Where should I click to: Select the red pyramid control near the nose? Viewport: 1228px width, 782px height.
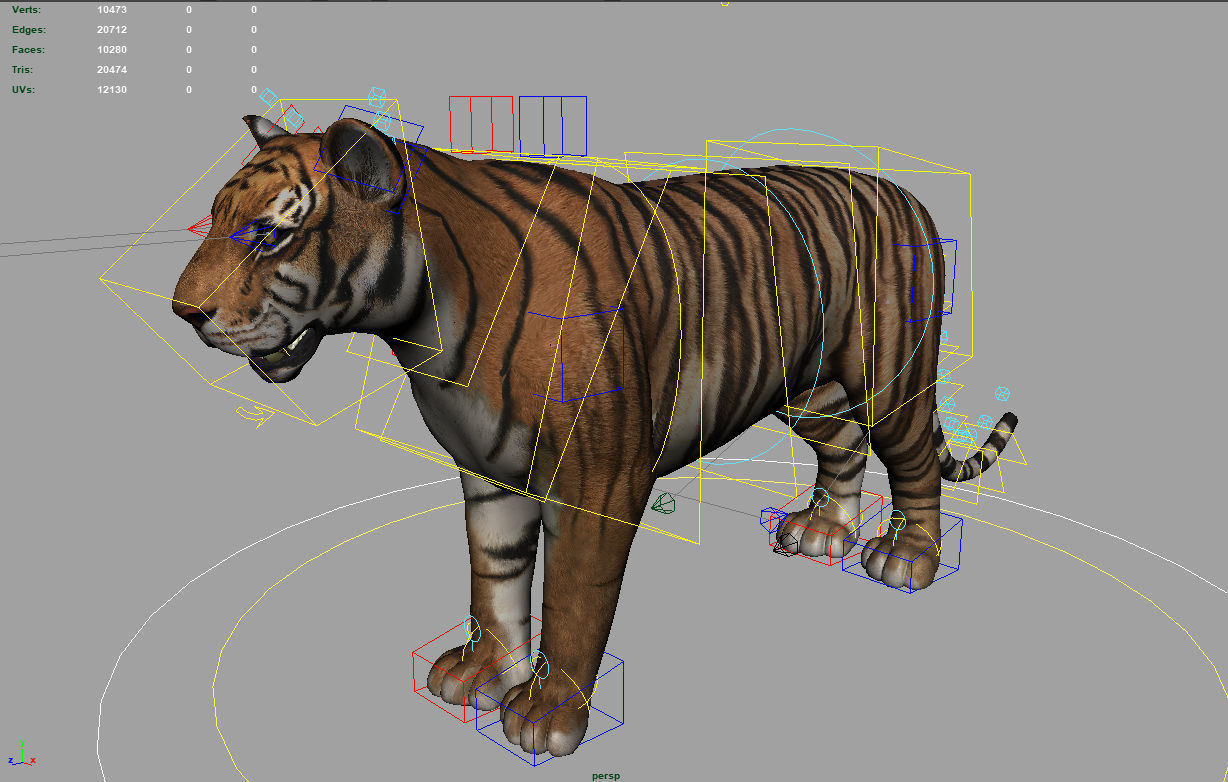200,227
